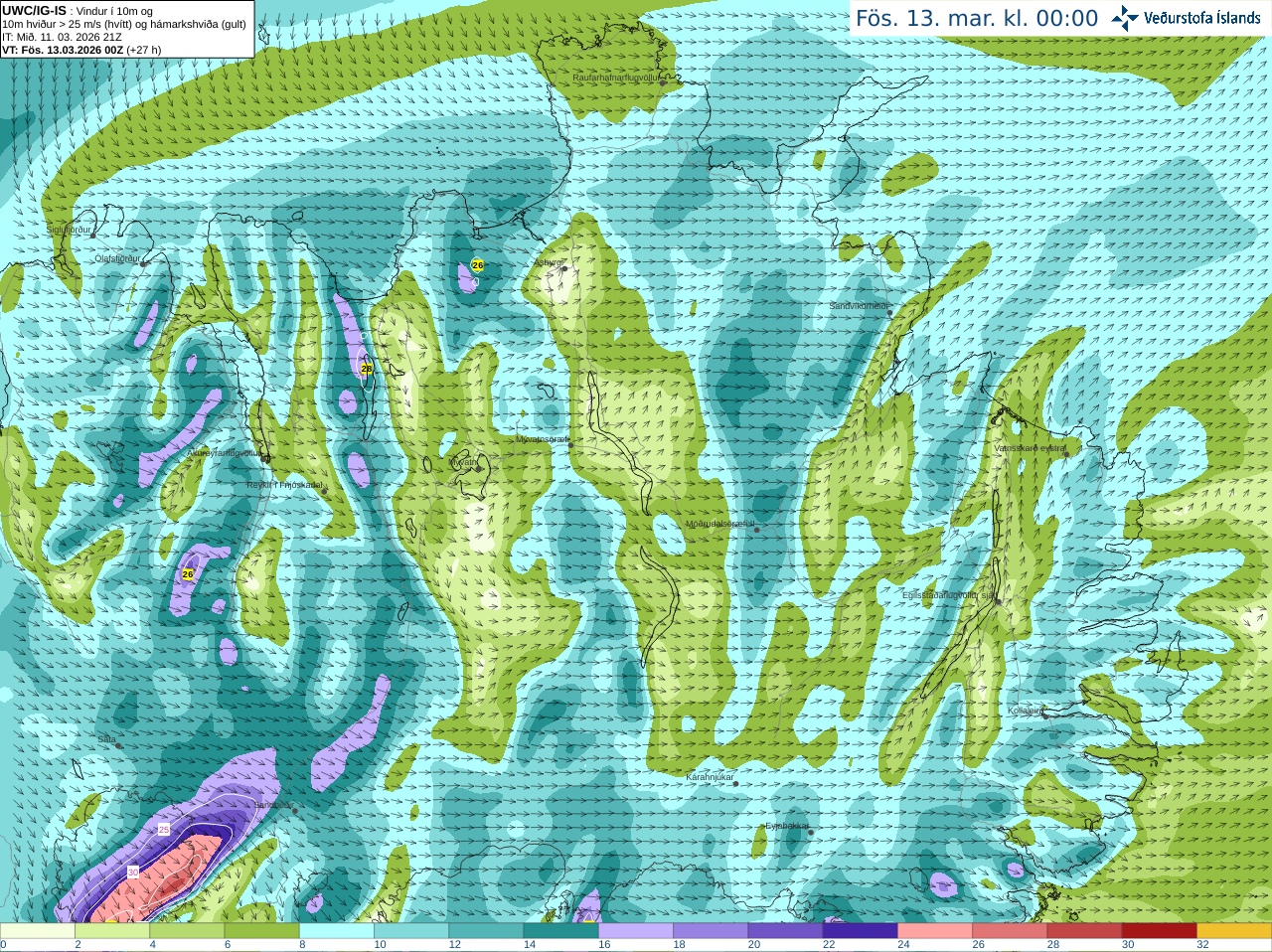Select the 22–24 m/s indigo legend swatch

coord(860,931)
